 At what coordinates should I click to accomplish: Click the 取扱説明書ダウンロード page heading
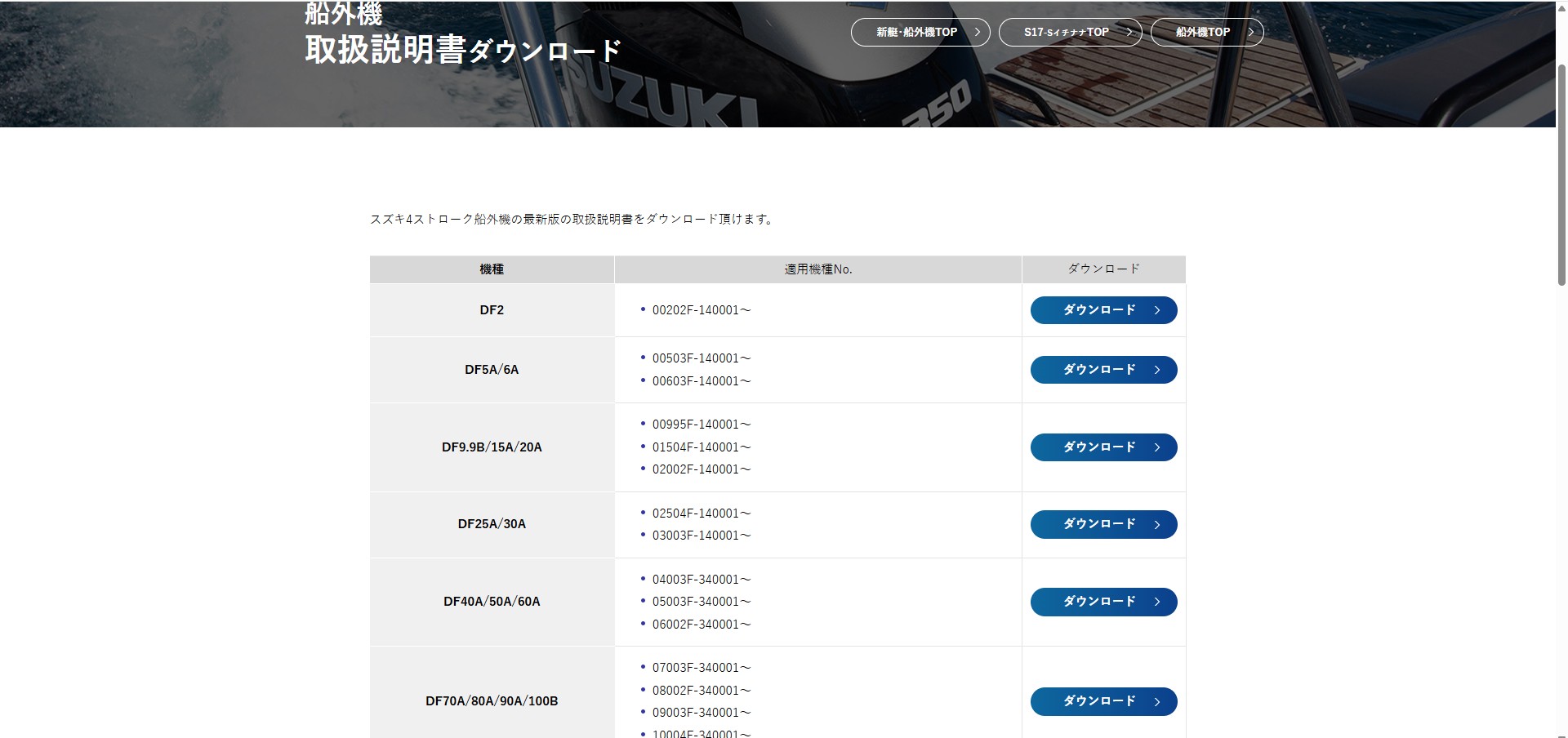click(x=462, y=51)
